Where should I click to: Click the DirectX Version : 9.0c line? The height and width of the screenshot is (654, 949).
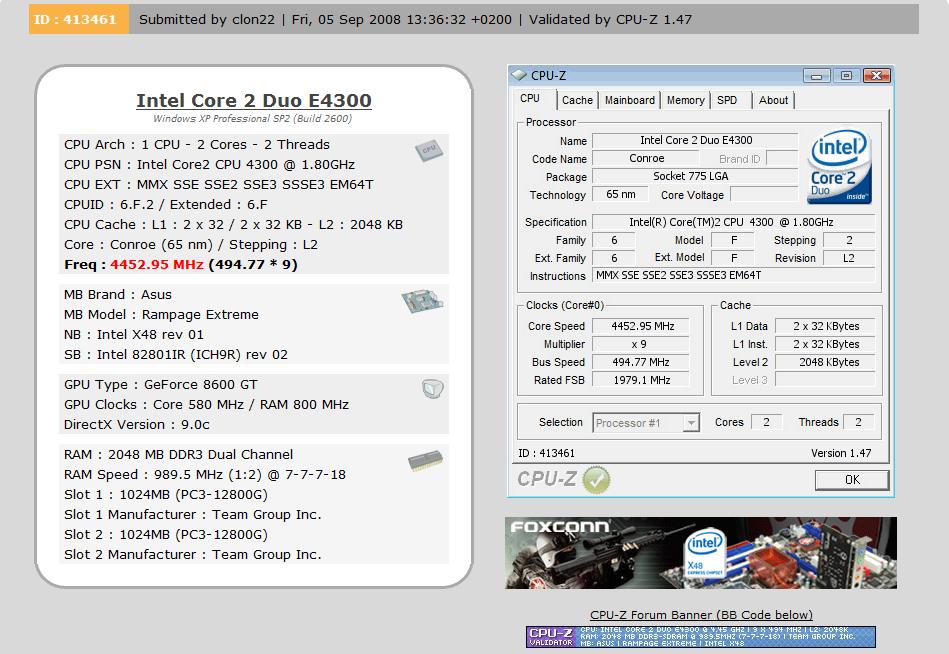[x=137, y=425]
